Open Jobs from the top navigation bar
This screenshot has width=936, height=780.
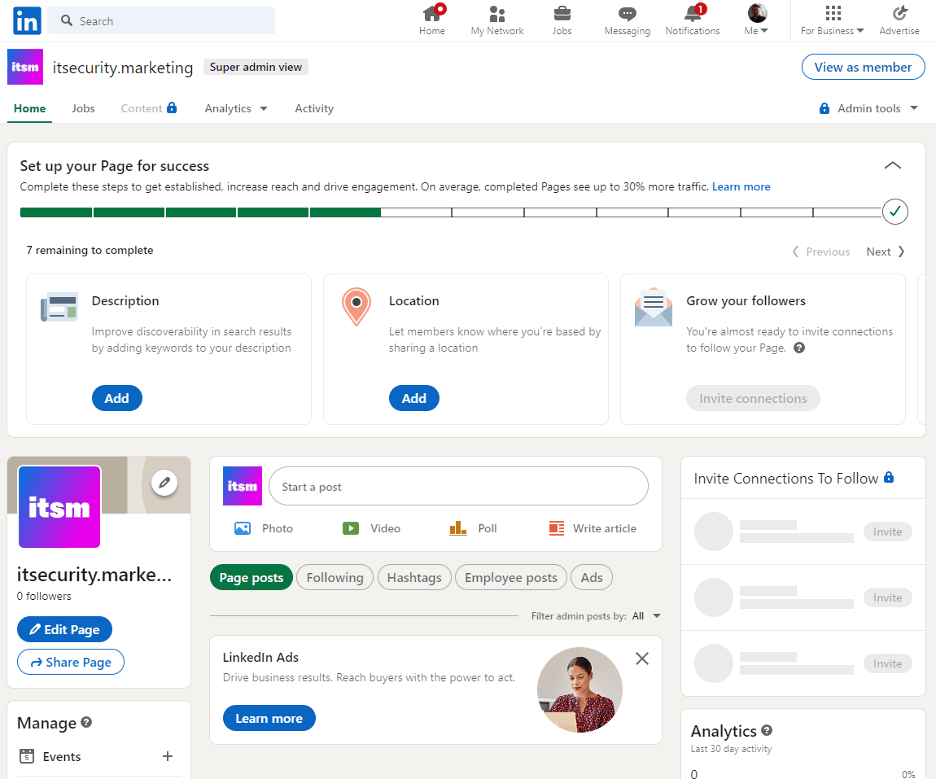tap(562, 20)
